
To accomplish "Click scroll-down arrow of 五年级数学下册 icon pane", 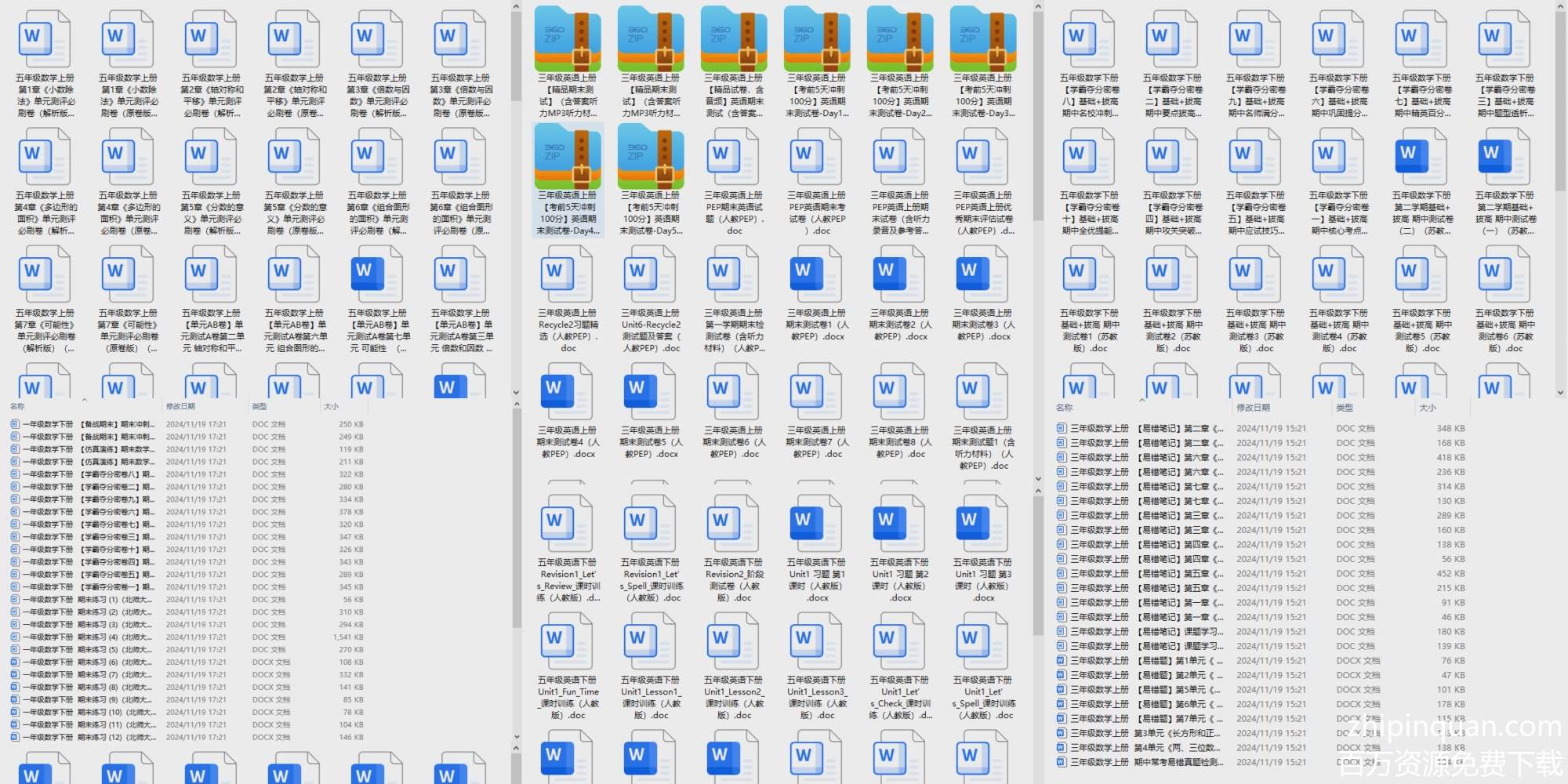I will 1560,392.
